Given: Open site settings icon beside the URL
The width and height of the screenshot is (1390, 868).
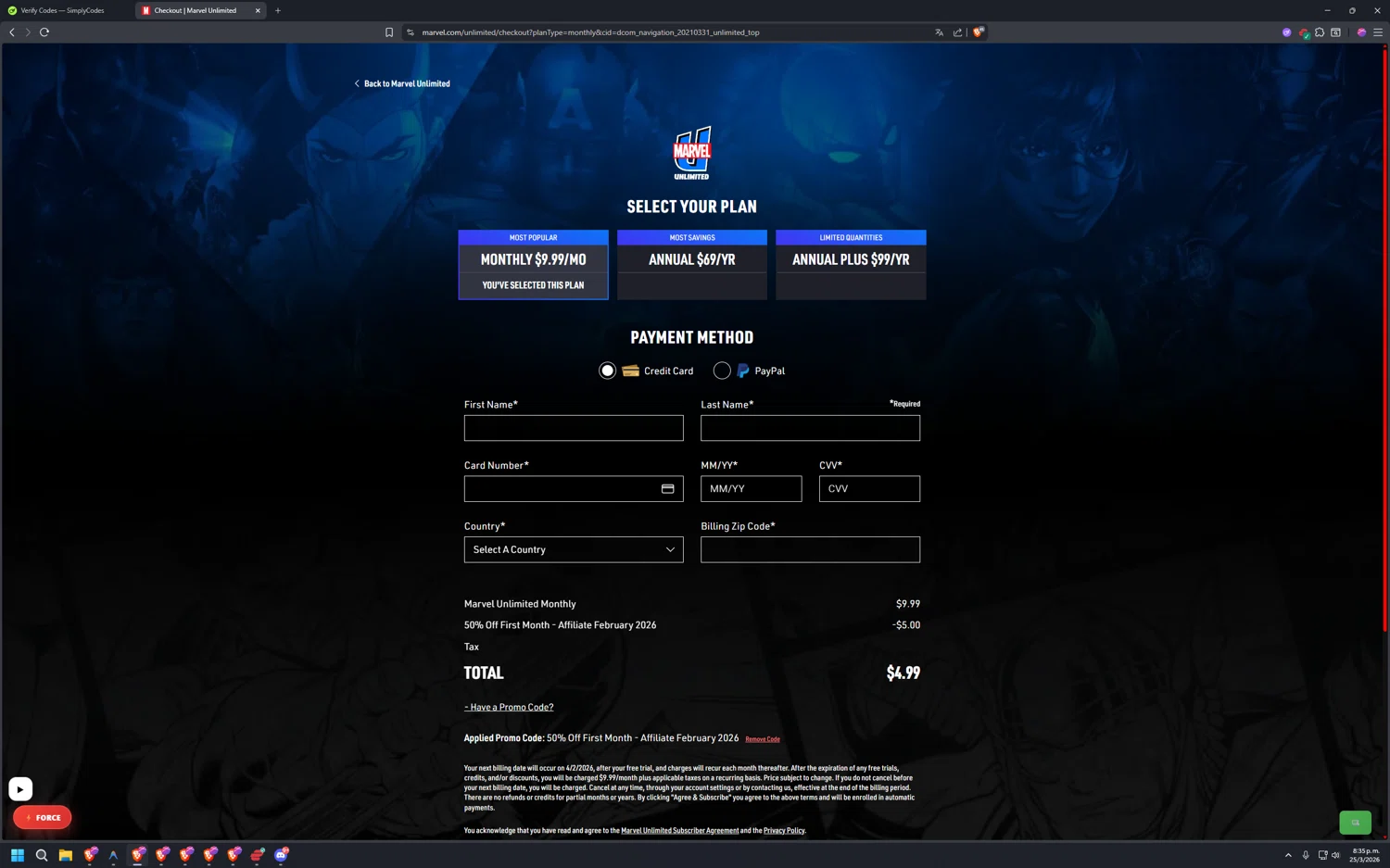Looking at the screenshot, I should [411, 32].
